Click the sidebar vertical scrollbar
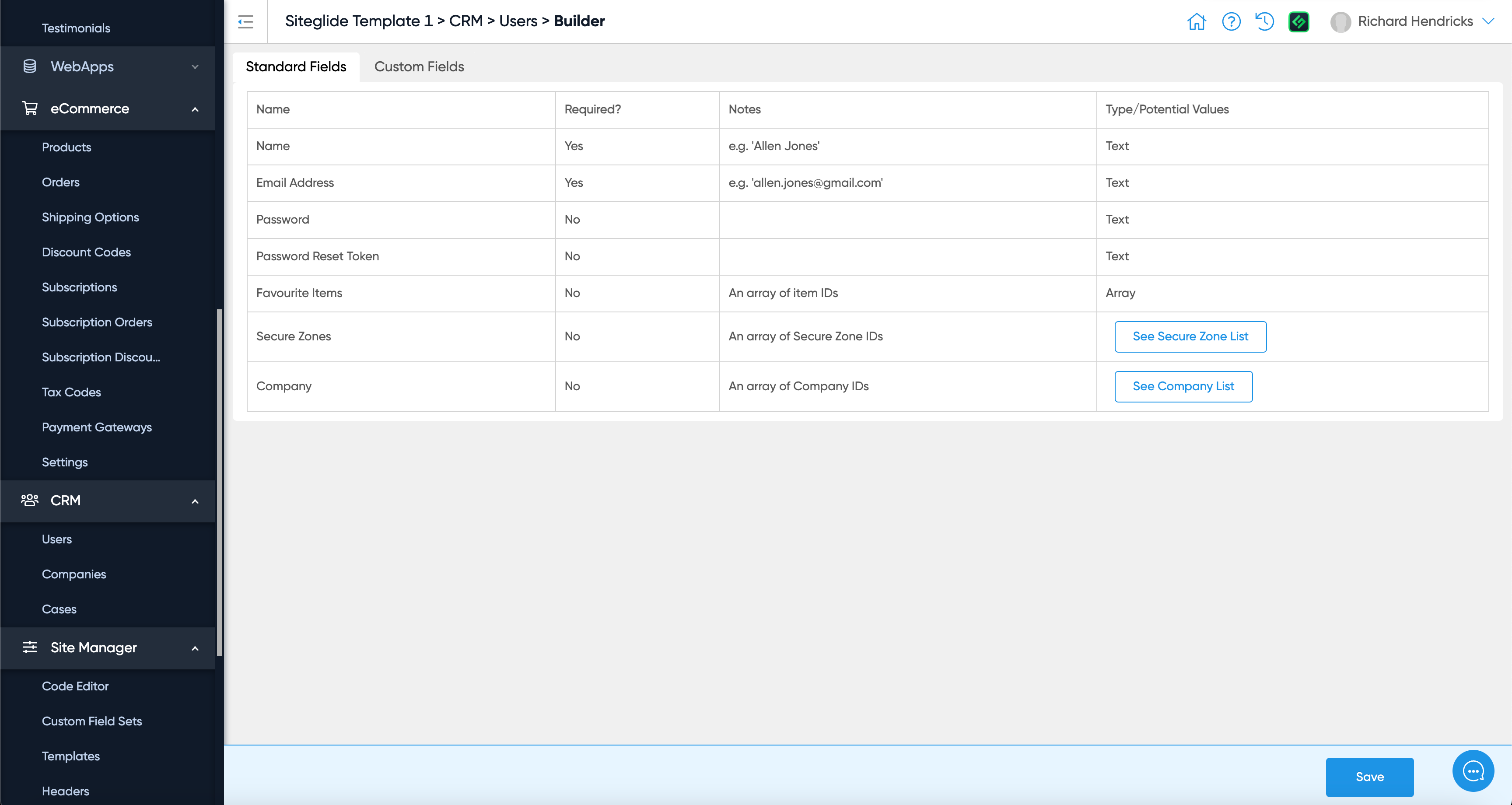This screenshot has width=1512, height=805. point(220,482)
